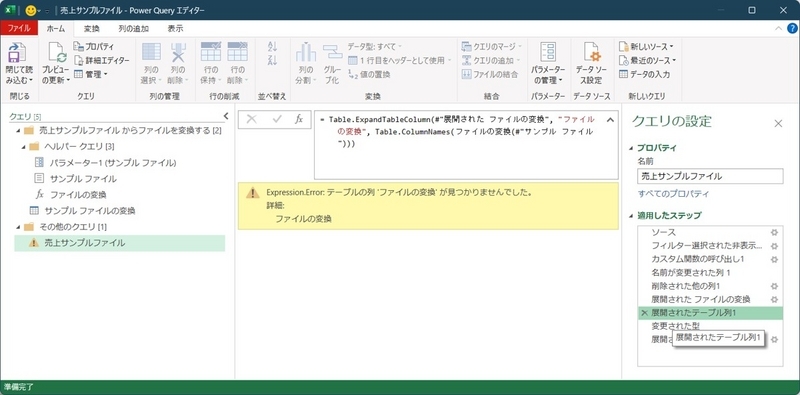This screenshot has width=800, height=395.
Task: Open Recent Sources (最近のソース) dropdown
Action: tap(647, 60)
